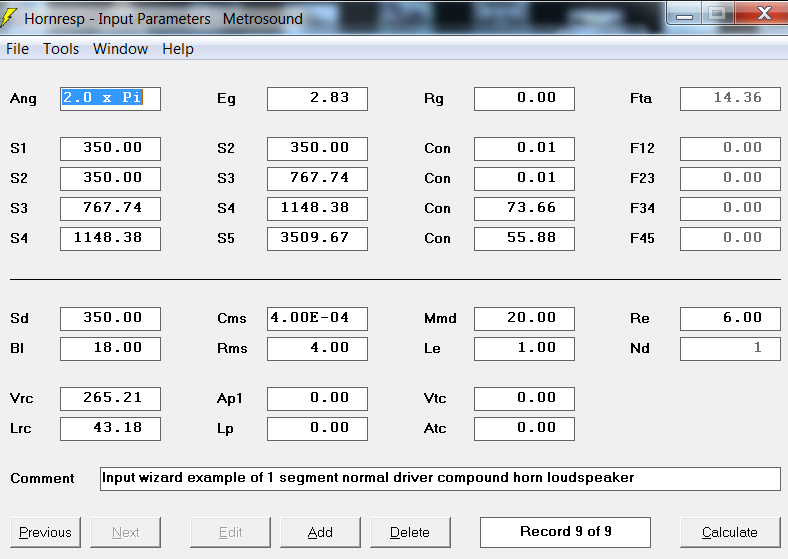Click the Ap1 input field
This screenshot has width=788, height=559.
pyautogui.click(x=318, y=399)
